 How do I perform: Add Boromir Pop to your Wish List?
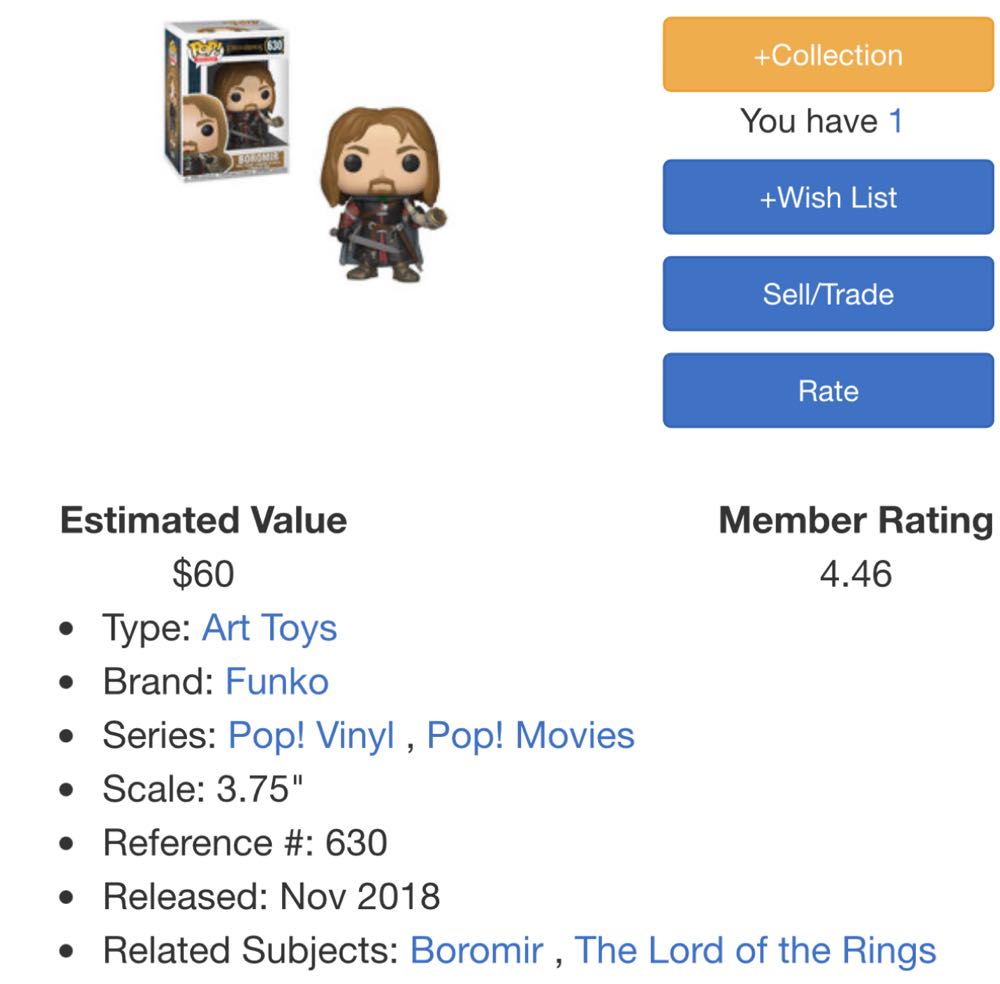[828, 197]
